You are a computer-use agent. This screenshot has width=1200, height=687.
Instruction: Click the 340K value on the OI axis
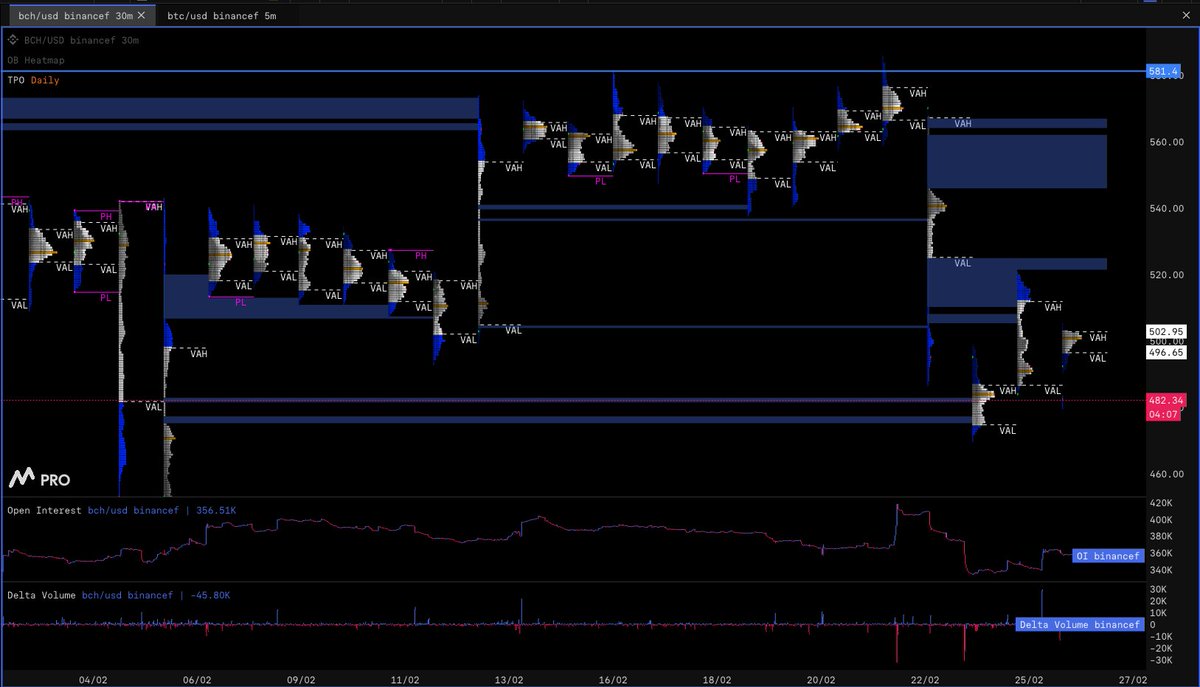(x=1160, y=571)
